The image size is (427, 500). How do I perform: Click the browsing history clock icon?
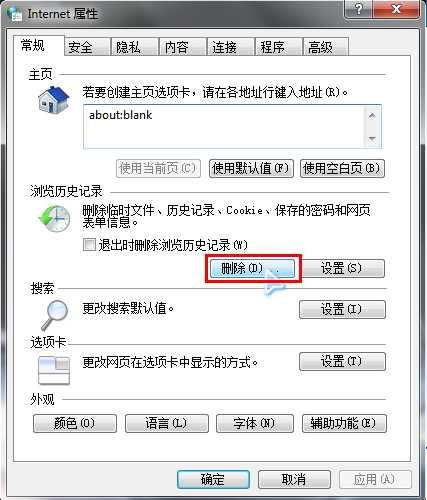(x=54, y=219)
